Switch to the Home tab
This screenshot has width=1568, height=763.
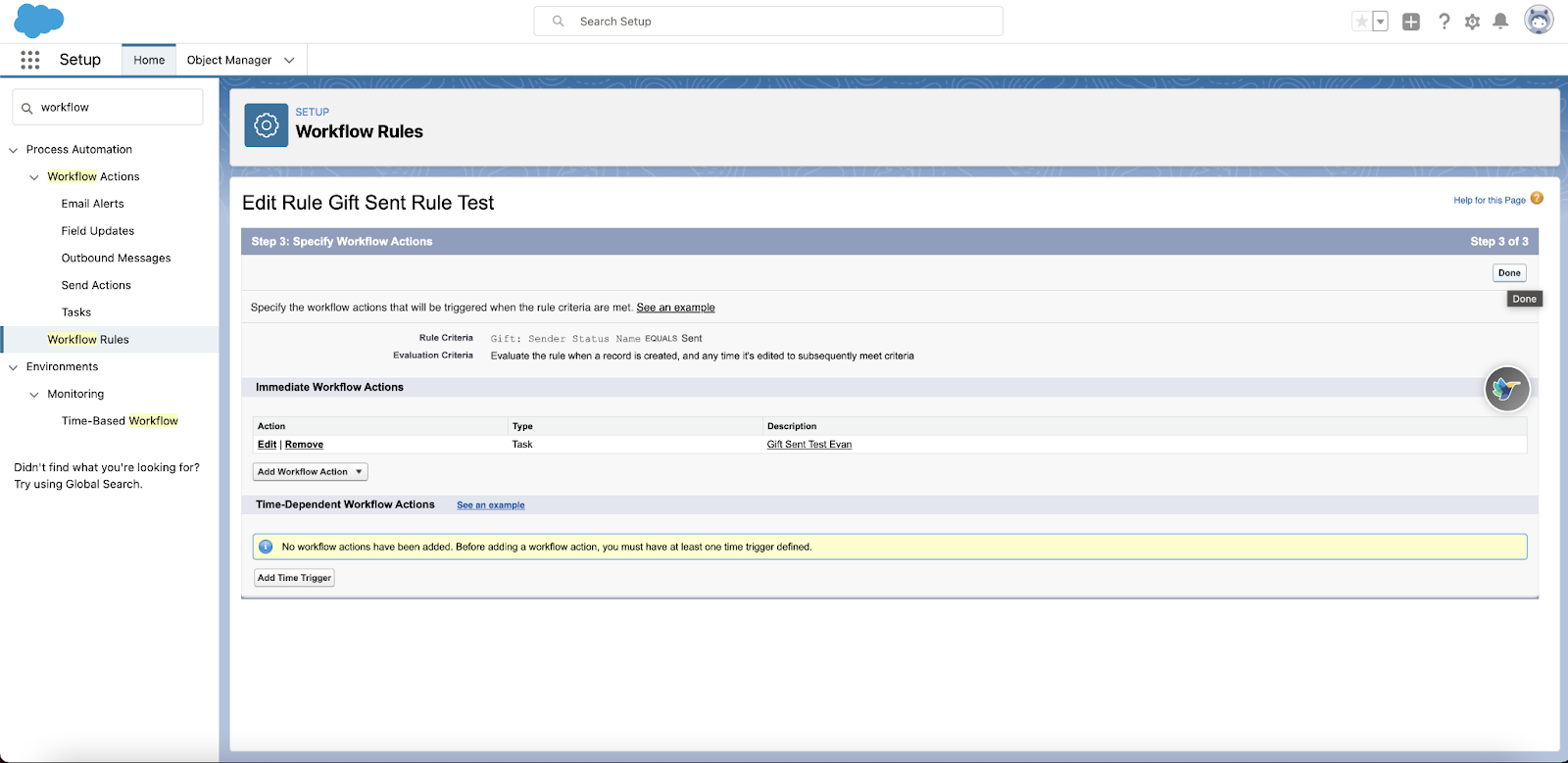tap(149, 60)
